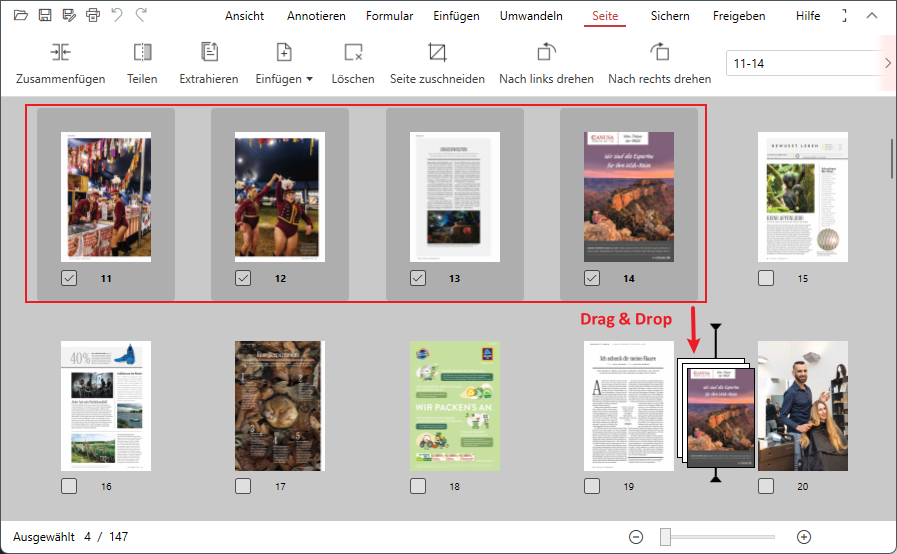This screenshot has width=897, height=554.
Task: Select page 17 leaves thumbnail
Action: coord(280,406)
